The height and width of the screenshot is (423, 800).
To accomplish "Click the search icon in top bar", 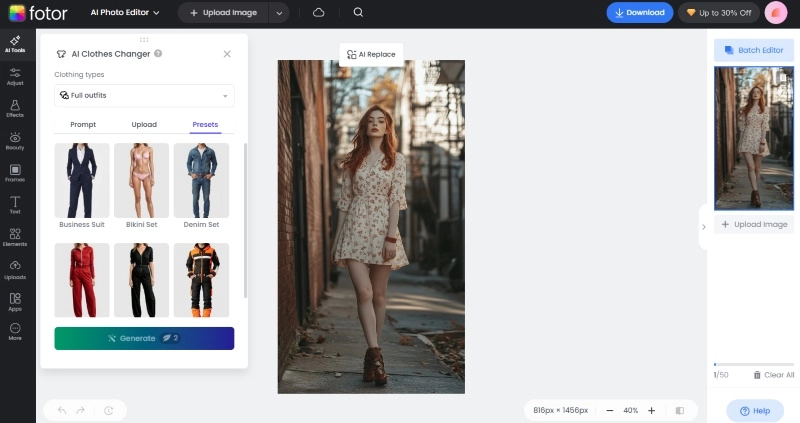I will pyautogui.click(x=358, y=13).
